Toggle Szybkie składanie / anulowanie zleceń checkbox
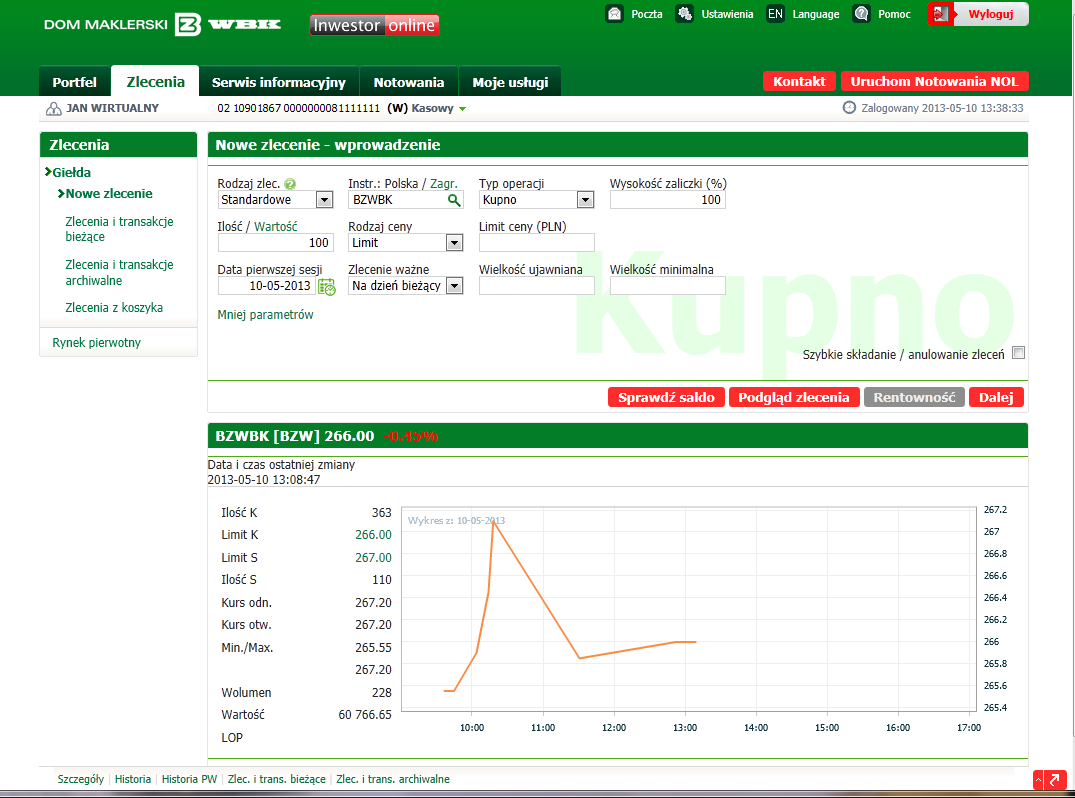Screen dimensions: 1075x798 tap(1019, 353)
